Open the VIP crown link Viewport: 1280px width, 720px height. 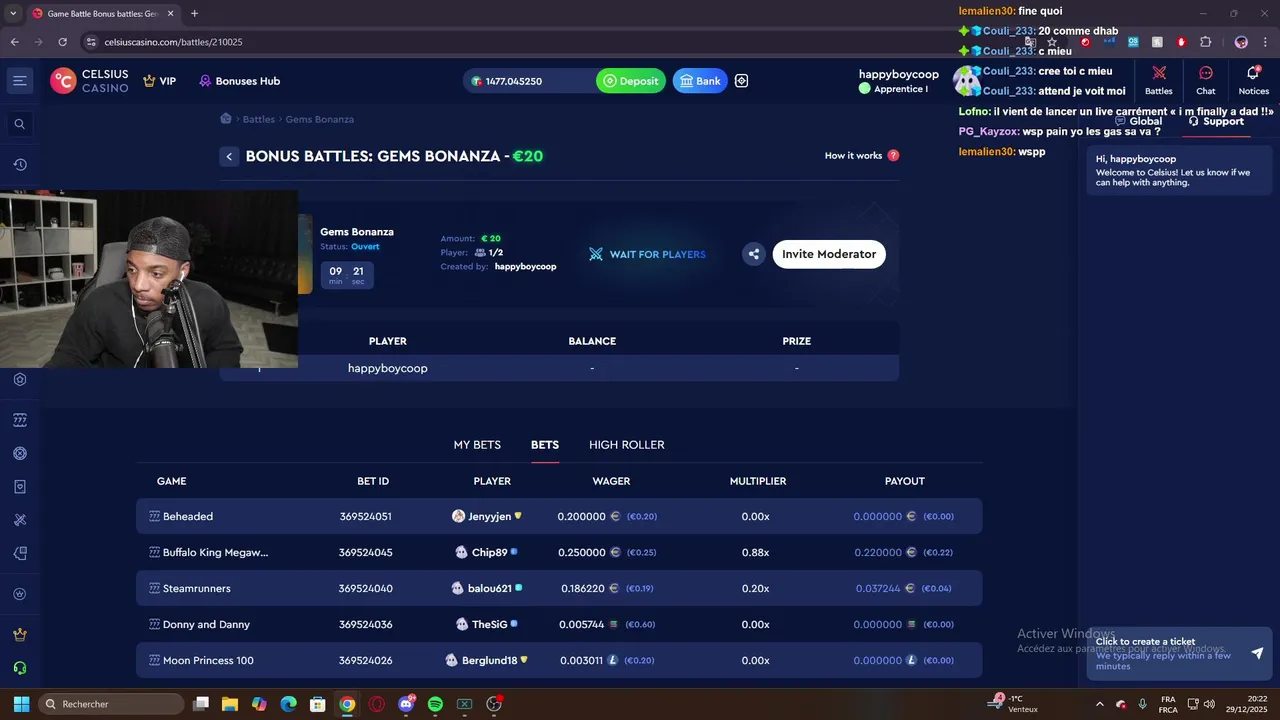[x=159, y=81]
